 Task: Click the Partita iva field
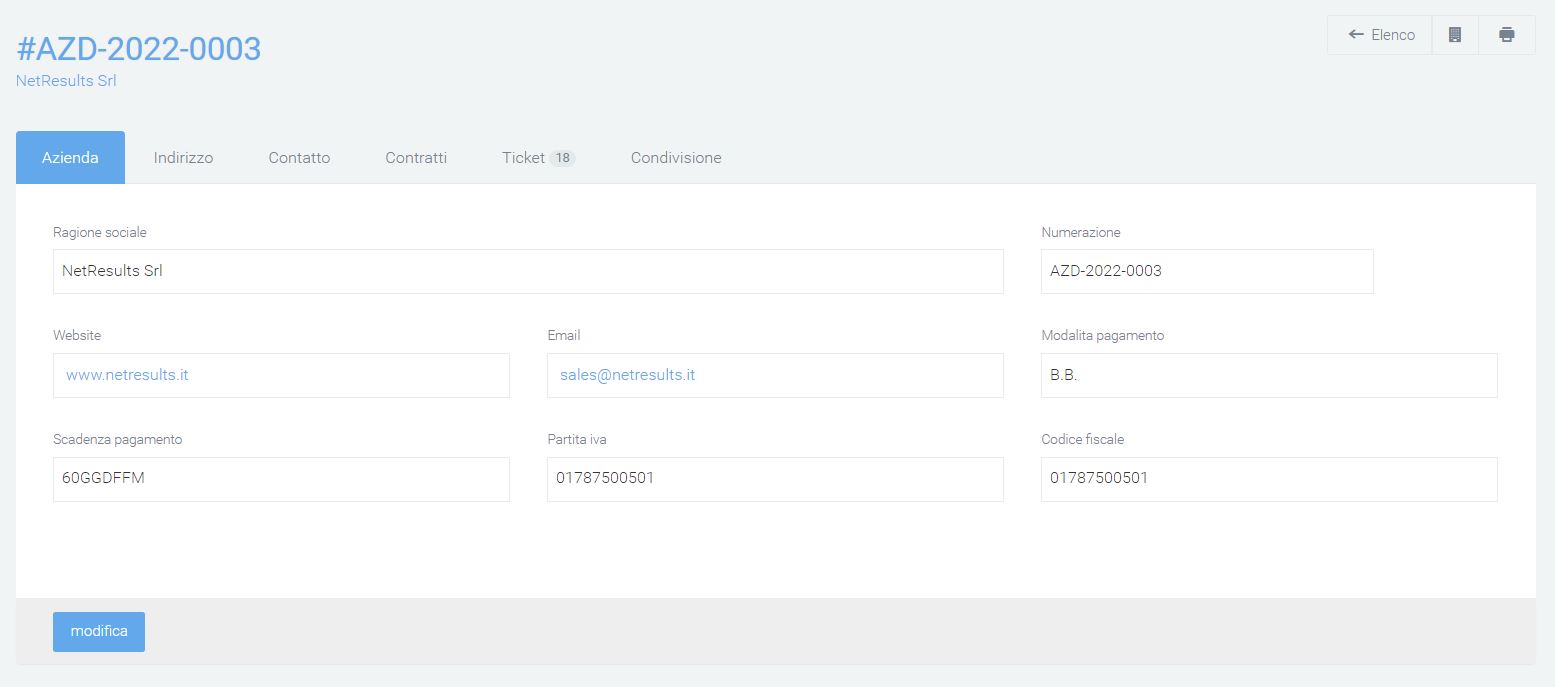click(x=775, y=479)
